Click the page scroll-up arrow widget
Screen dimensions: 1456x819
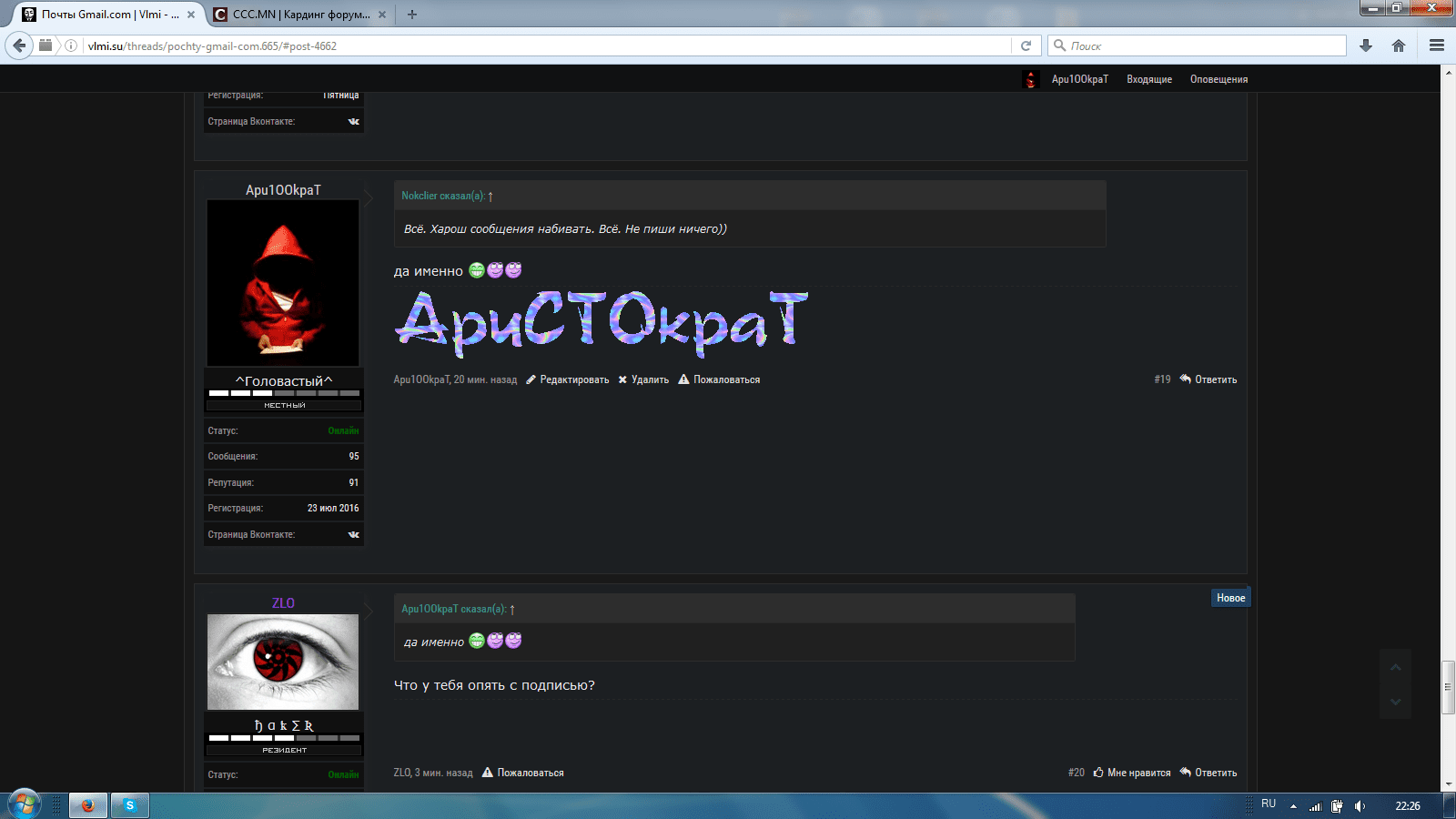[1395, 668]
